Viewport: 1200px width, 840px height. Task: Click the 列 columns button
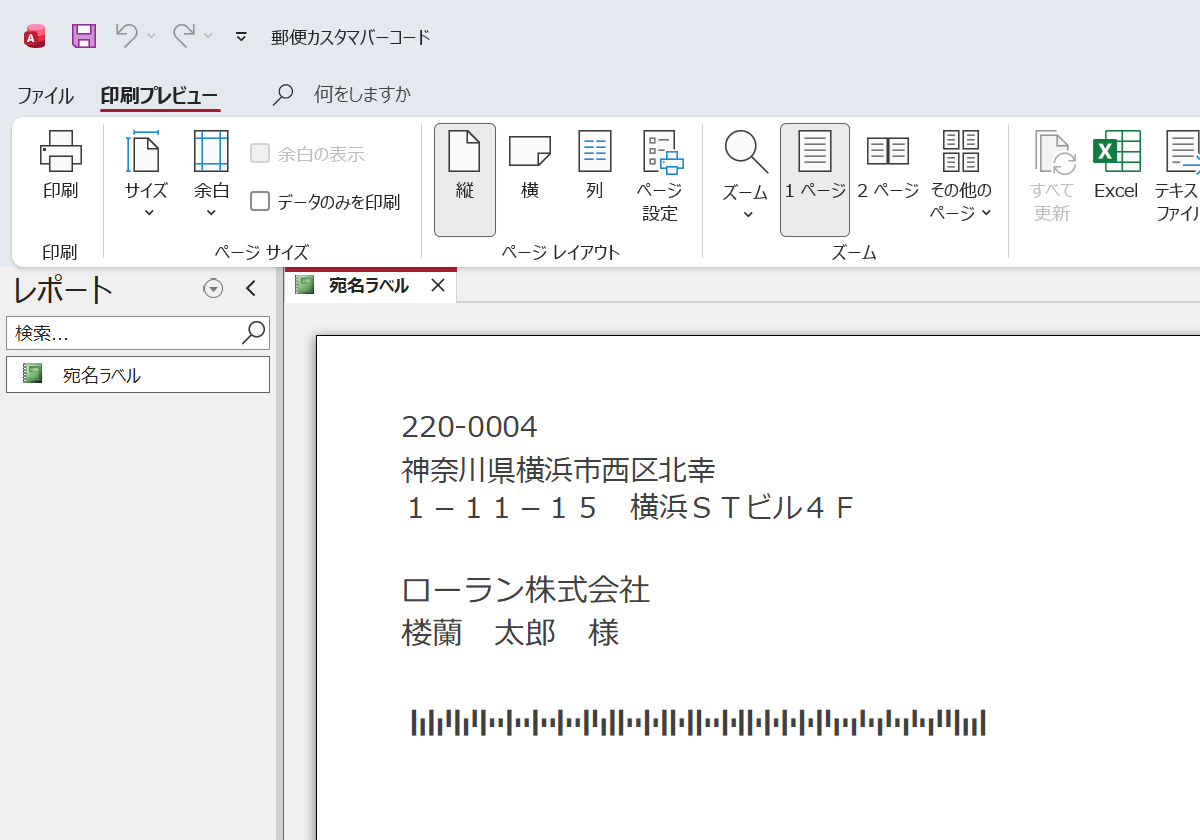pyautogui.click(x=595, y=165)
